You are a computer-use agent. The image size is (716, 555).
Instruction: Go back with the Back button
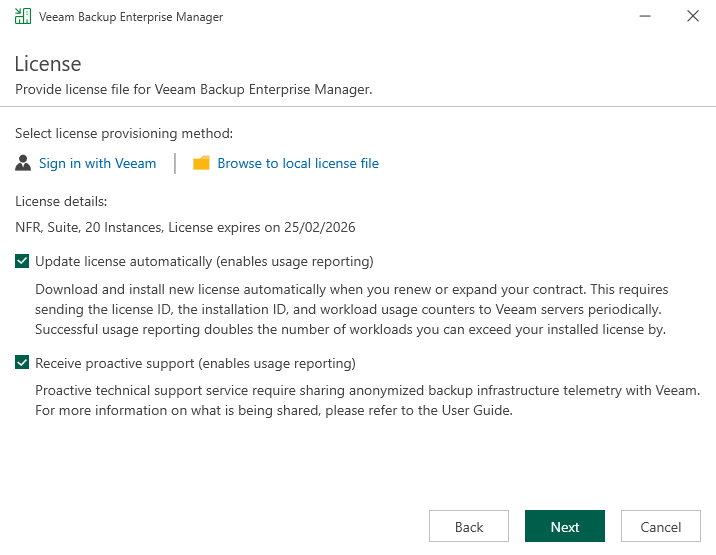(469, 527)
